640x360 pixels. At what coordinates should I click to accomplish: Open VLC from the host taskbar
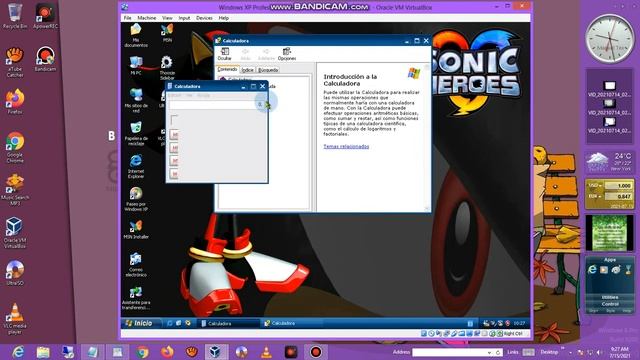pos(266,352)
